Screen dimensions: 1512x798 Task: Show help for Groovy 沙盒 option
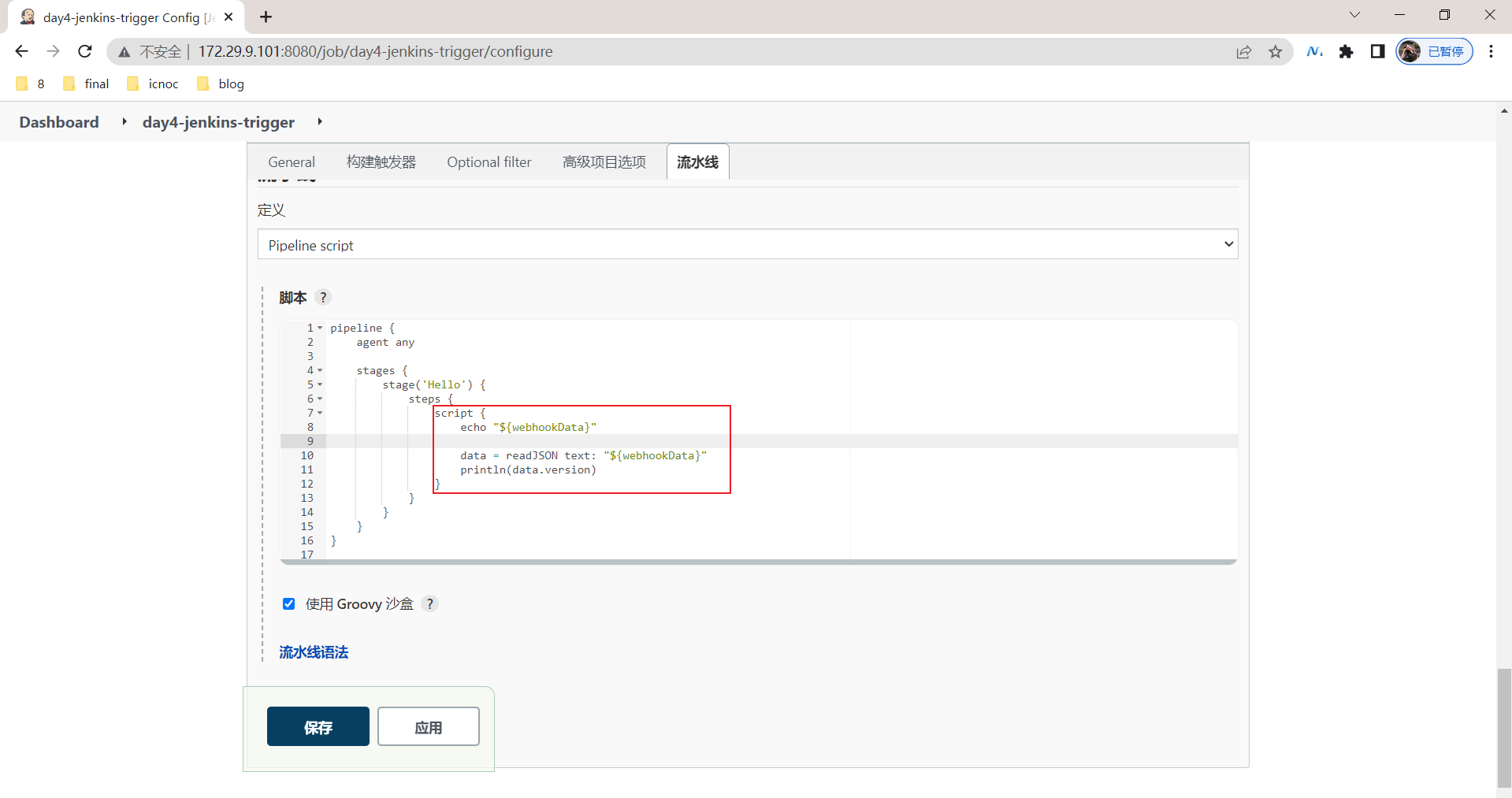[x=429, y=603]
